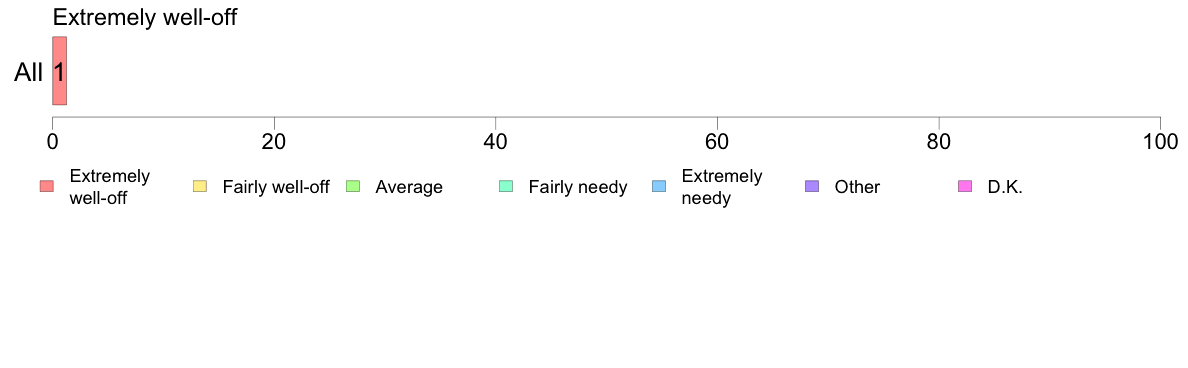This screenshot has height=368, width=1188.
Task: Click the All row label
Action: 29,73
